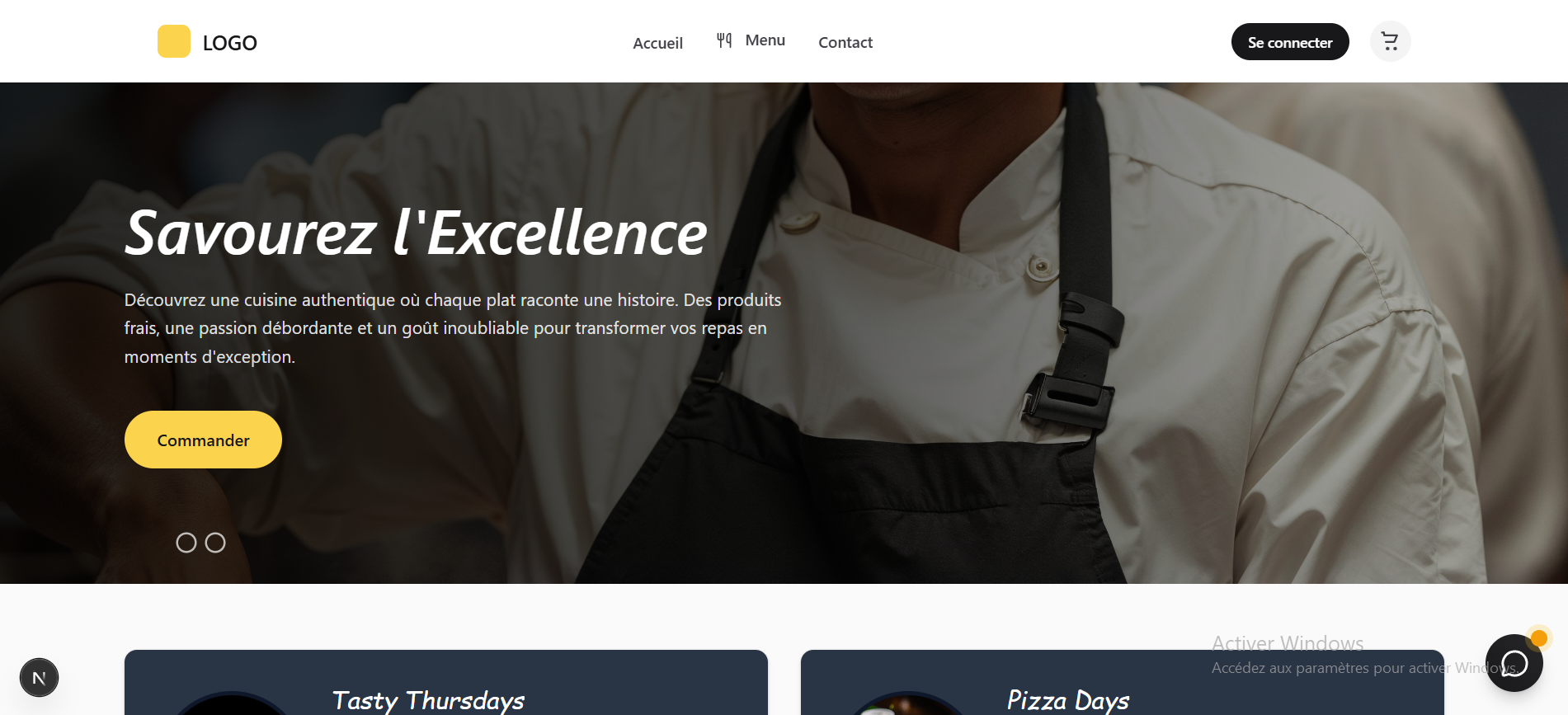Screen dimensions: 1568x715
Task: Click the Savourez l'Excellence heading
Action: 416,233
